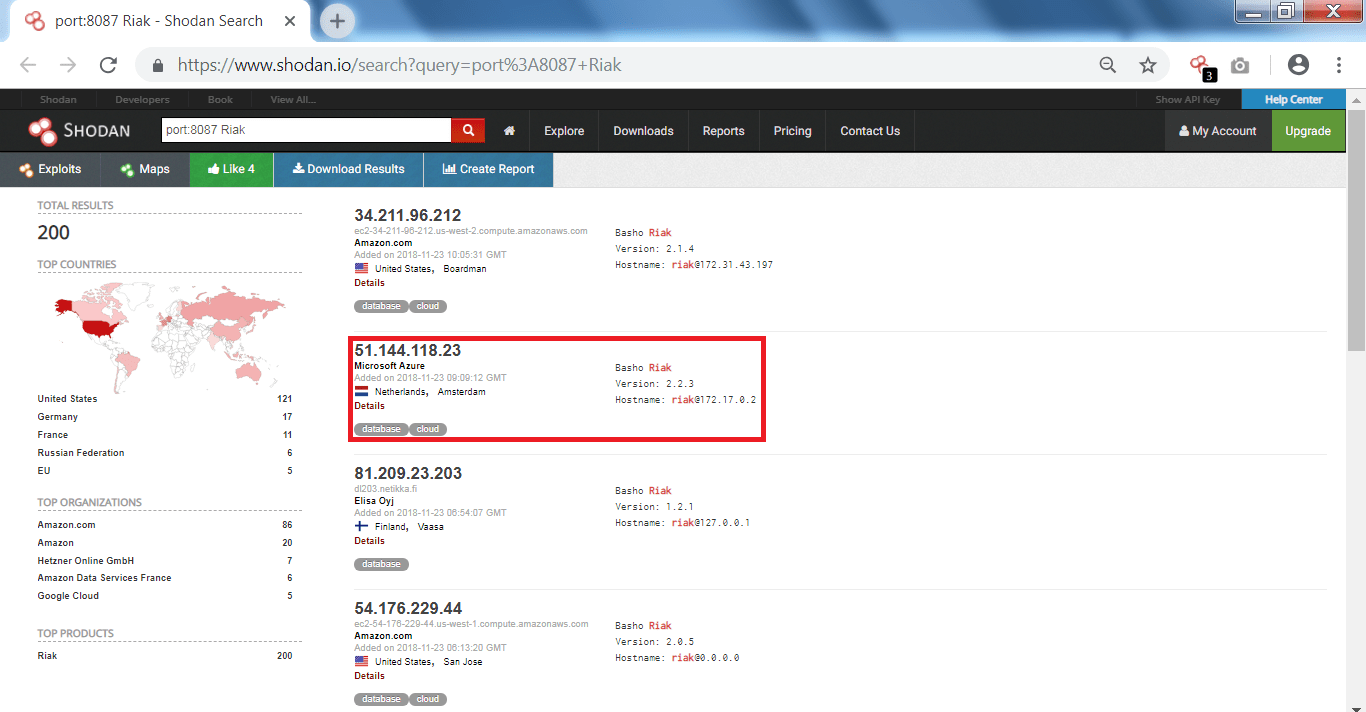Click the browser back arrow

(x=28, y=65)
